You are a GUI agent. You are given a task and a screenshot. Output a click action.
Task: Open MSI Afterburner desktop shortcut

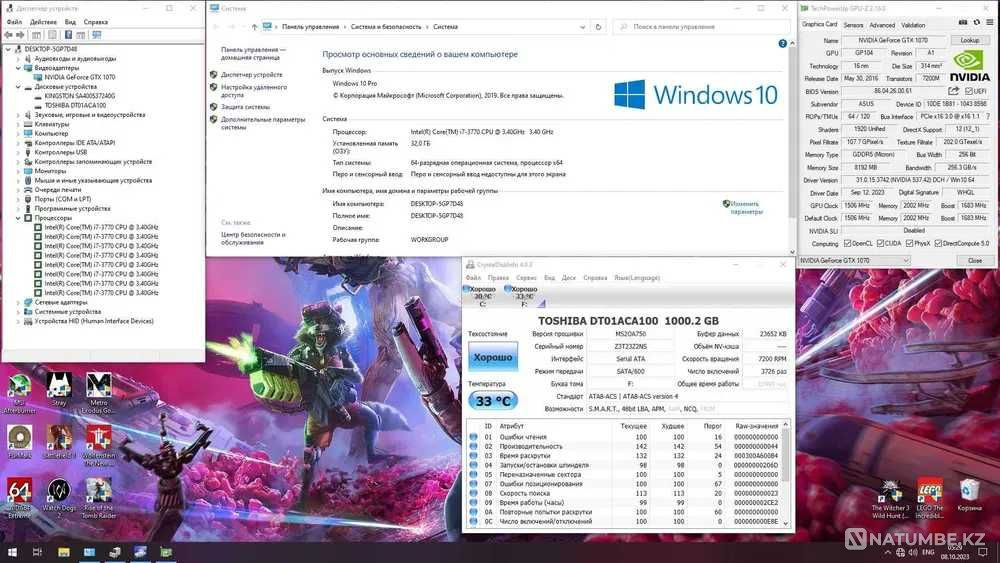pos(19,393)
